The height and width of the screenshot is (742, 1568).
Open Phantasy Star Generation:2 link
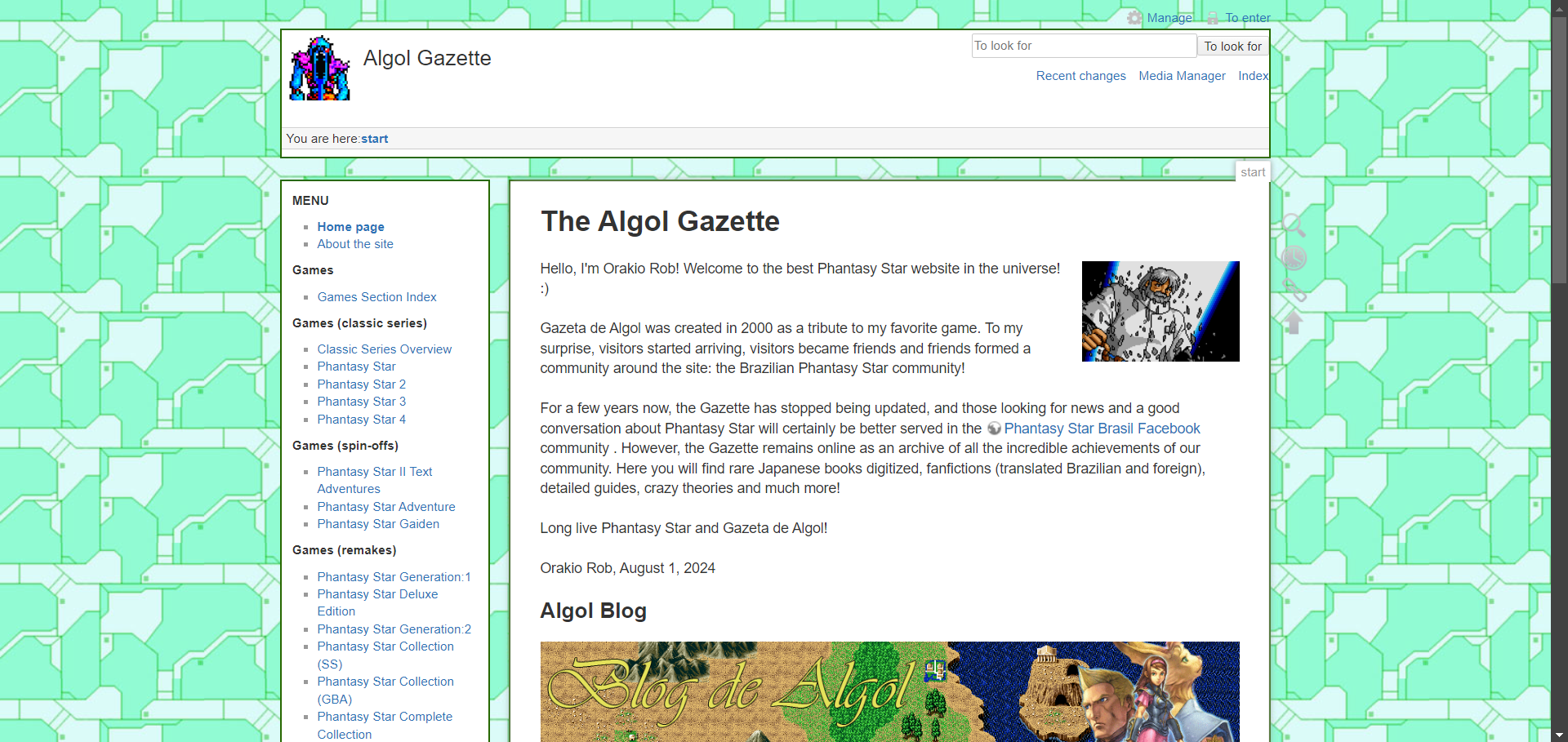click(x=394, y=629)
